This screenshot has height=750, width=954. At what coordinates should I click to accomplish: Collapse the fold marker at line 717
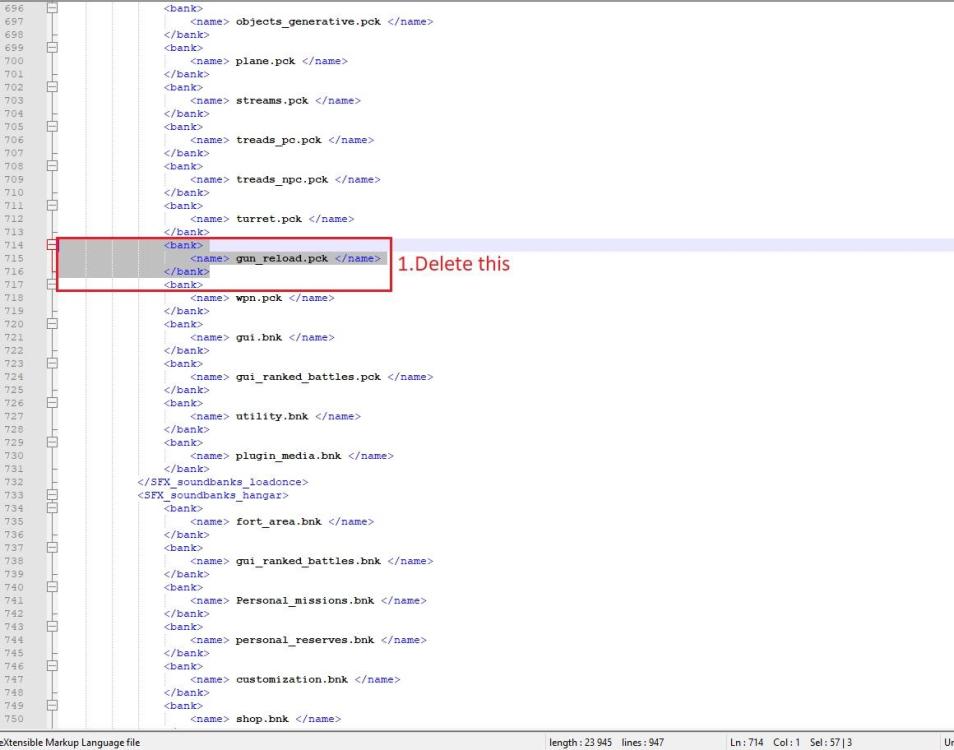coord(52,285)
